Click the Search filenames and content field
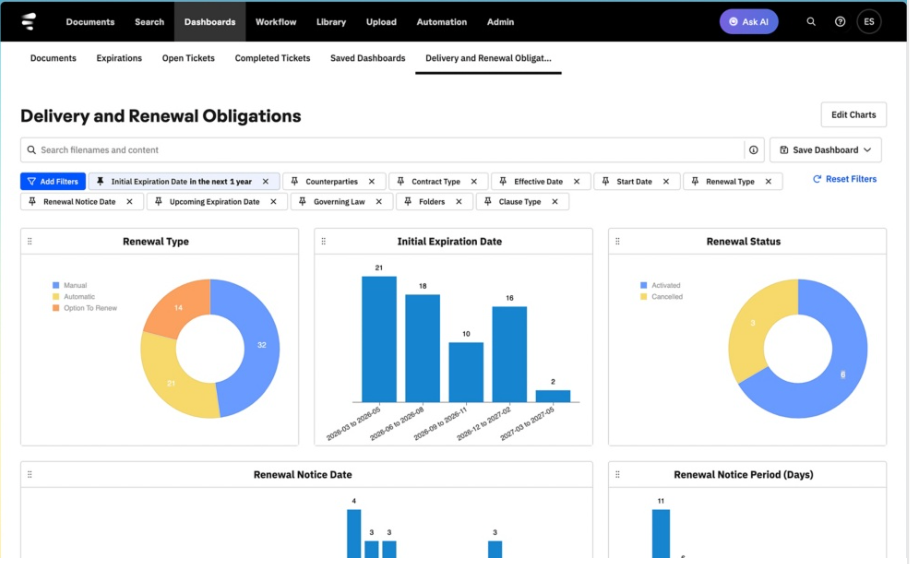Image resolution: width=910 pixels, height=564 pixels. click(383, 150)
